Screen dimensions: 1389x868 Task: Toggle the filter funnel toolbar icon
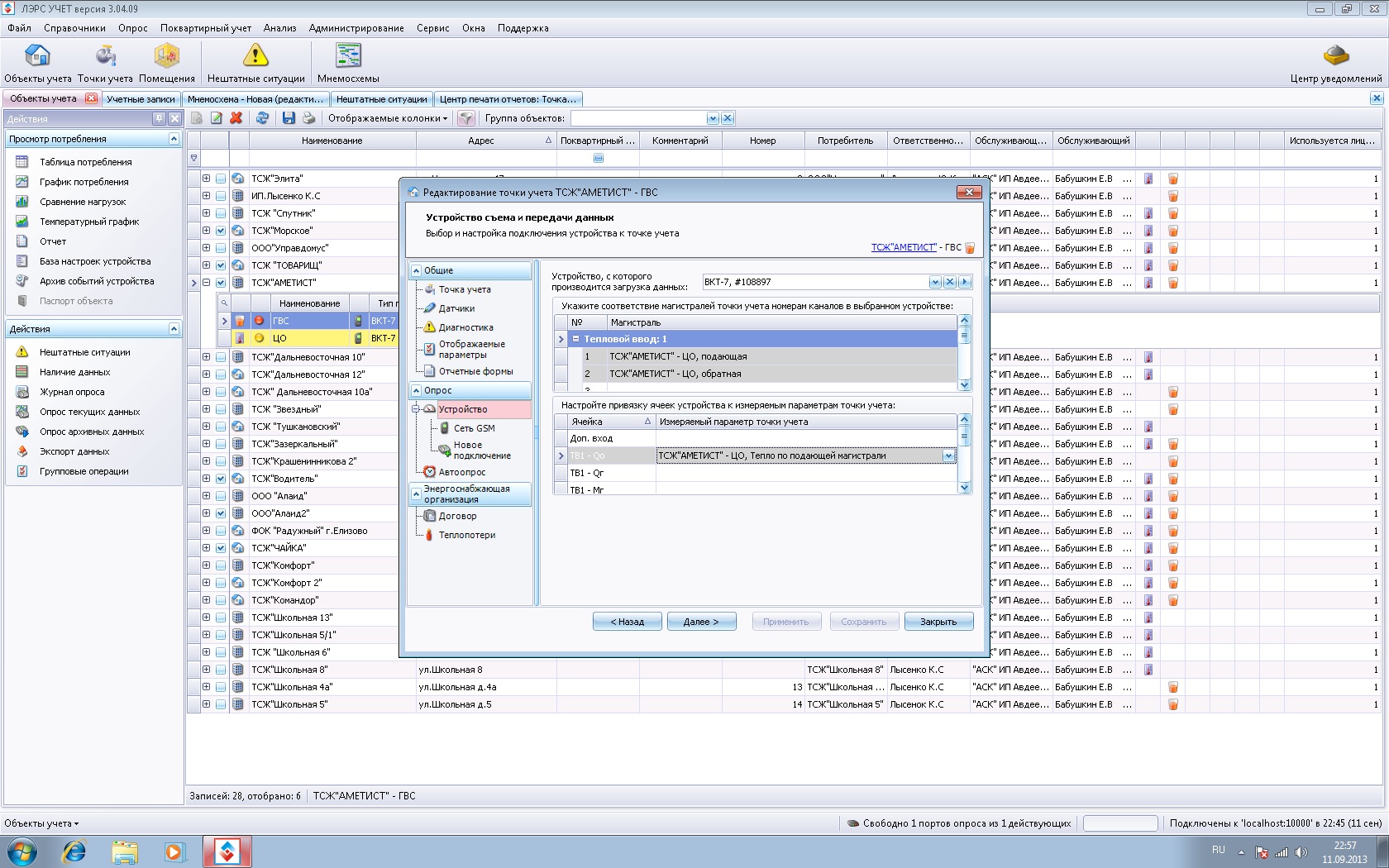coord(466,118)
